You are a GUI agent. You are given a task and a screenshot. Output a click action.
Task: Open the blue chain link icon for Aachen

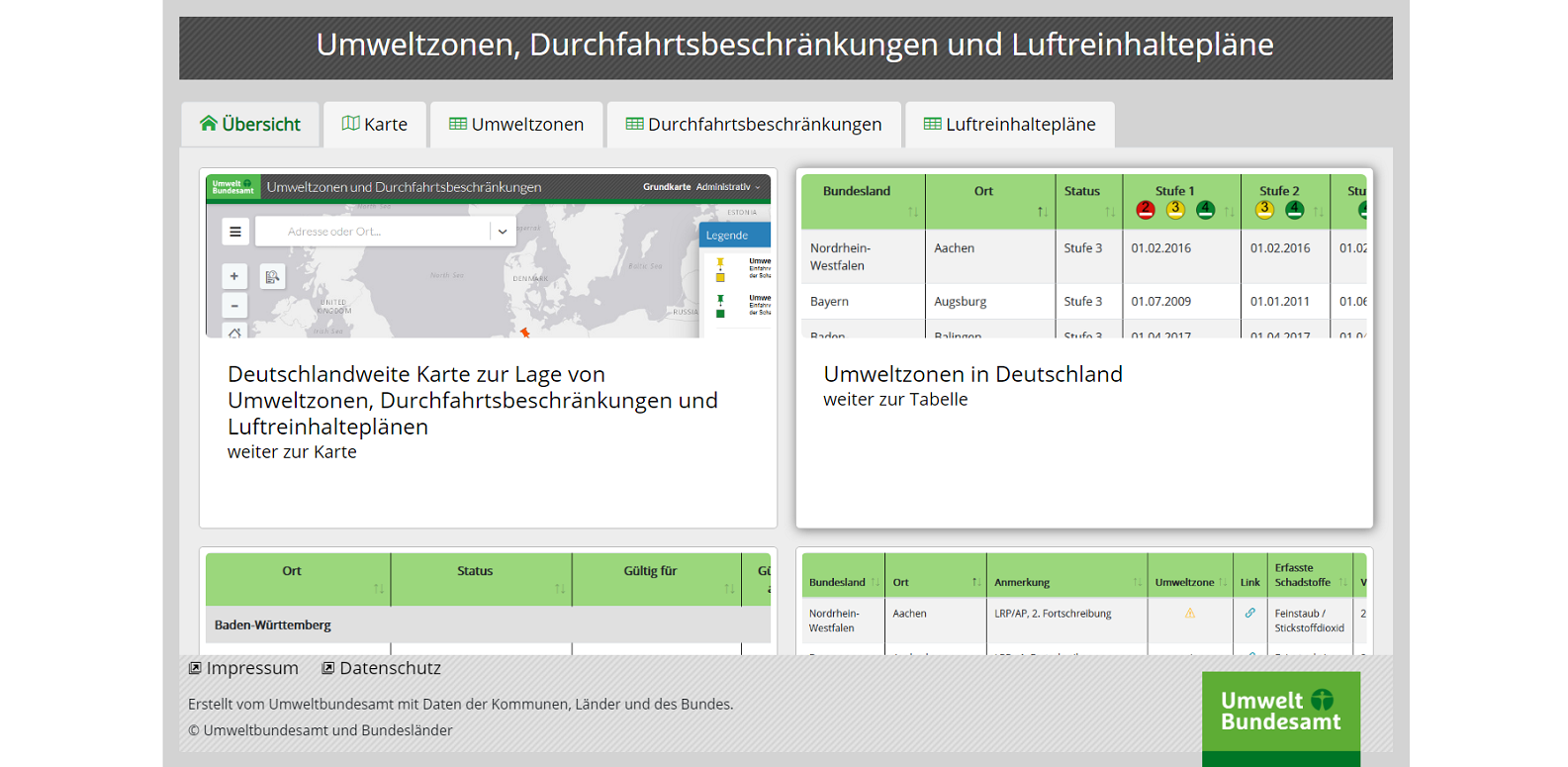pyautogui.click(x=1250, y=614)
